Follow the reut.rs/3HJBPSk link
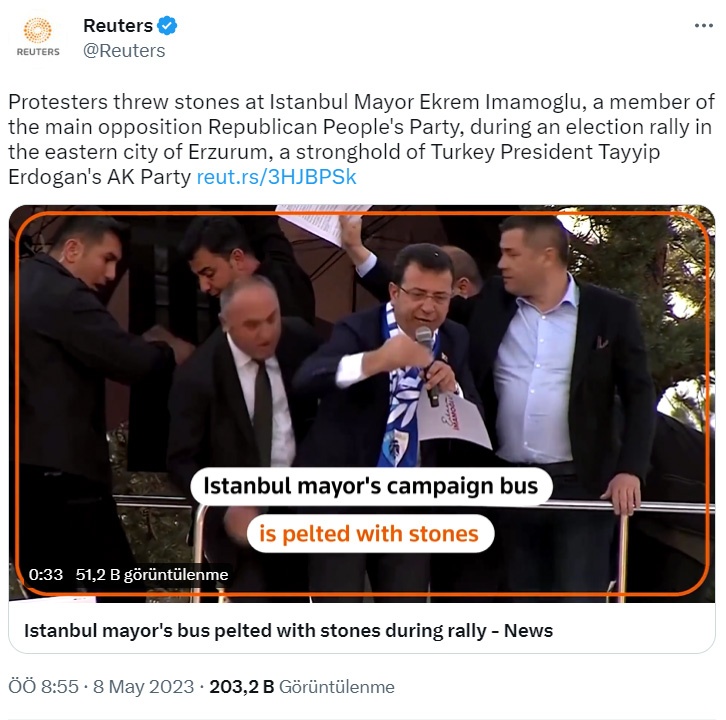The width and height of the screenshot is (726, 720). pyautogui.click(x=276, y=177)
